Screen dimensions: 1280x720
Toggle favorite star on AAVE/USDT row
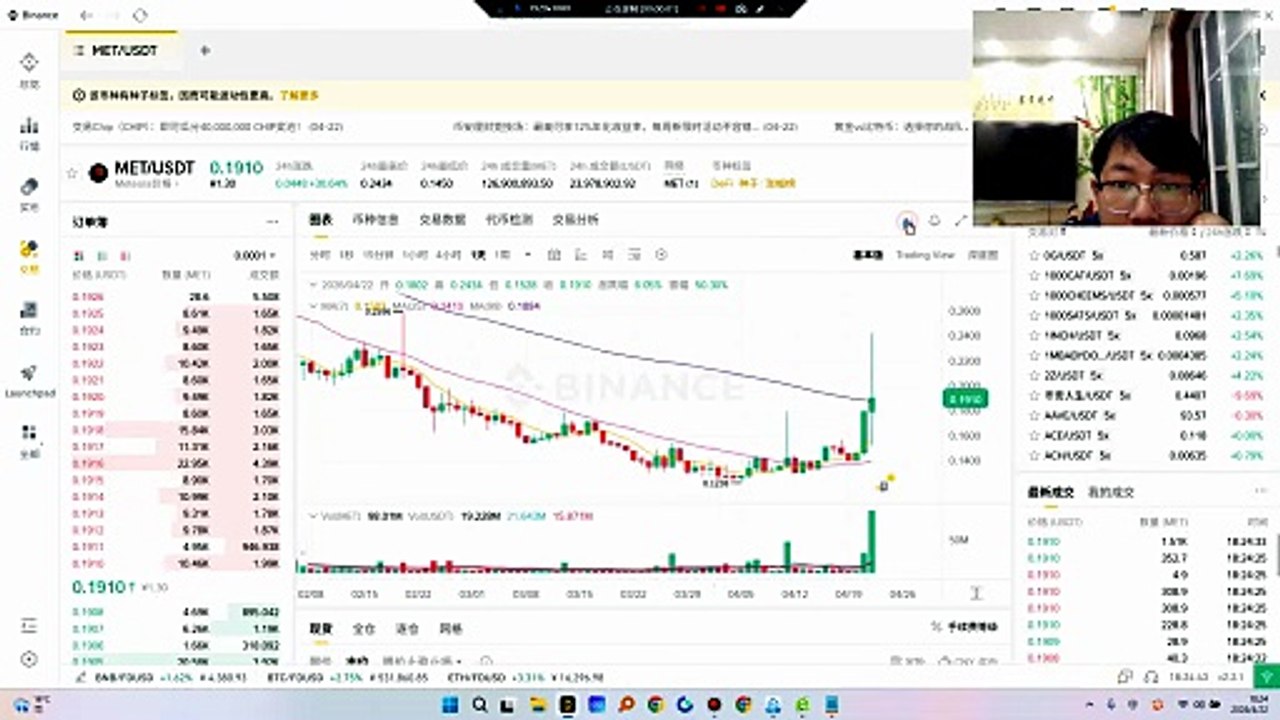coord(1034,415)
